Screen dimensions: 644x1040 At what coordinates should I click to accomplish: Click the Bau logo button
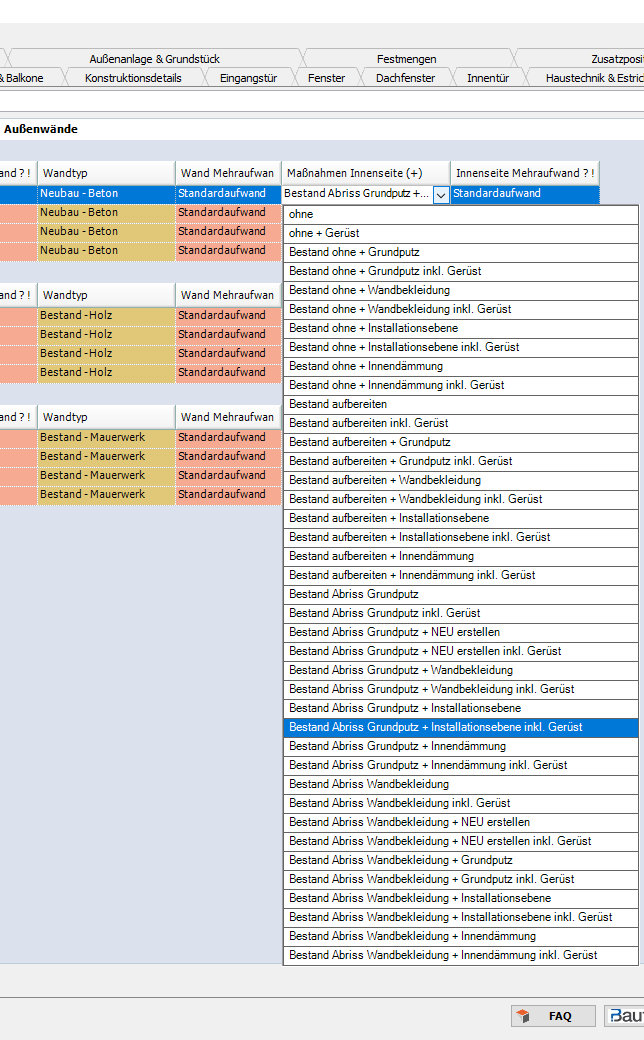click(625, 1016)
